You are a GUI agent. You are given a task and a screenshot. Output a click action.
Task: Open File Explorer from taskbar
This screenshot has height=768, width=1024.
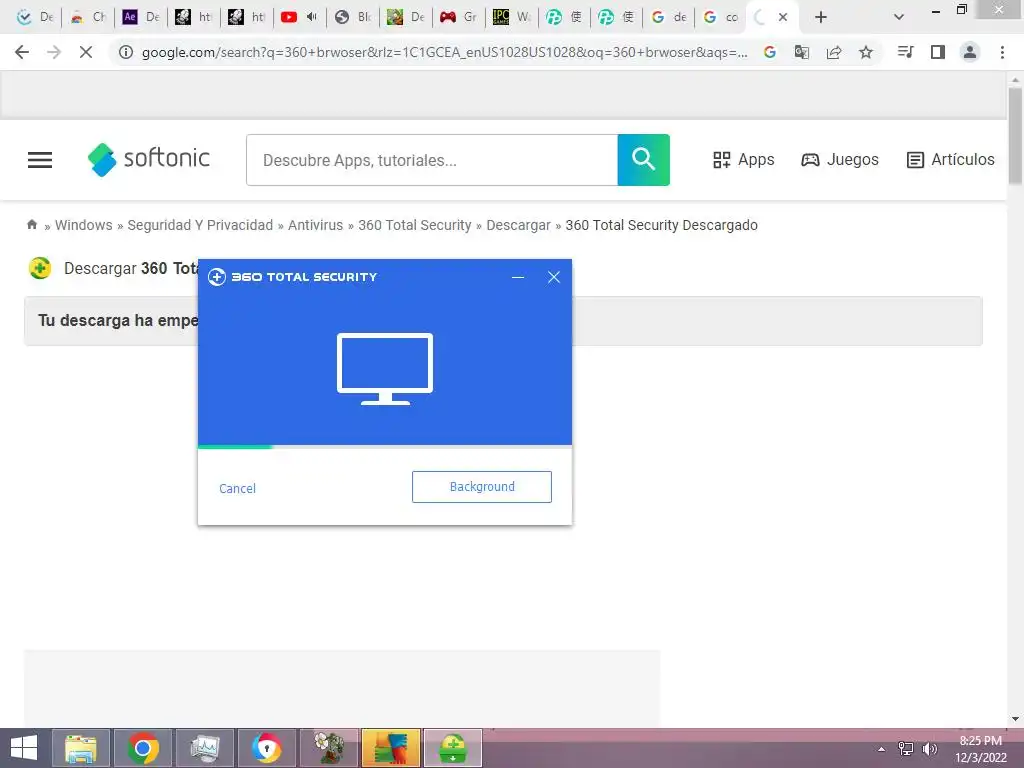[81, 748]
